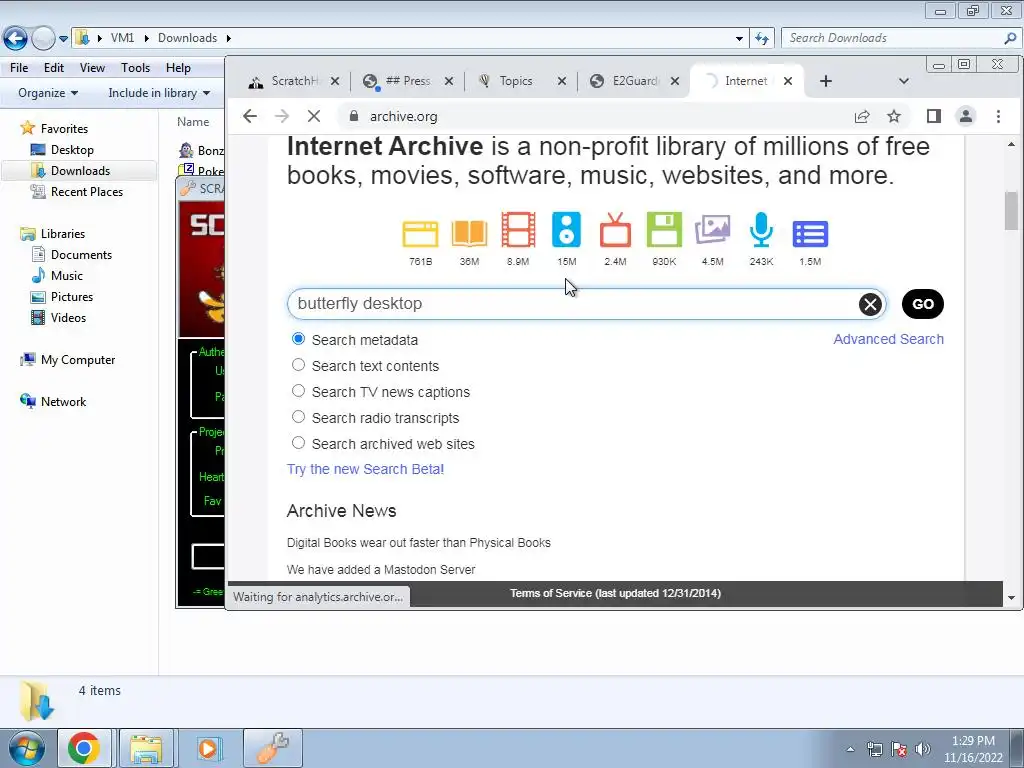The width and height of the screenshot is (1024, 768).
Task: Close the ScratchH tab
Action: [x=334, y=81]
